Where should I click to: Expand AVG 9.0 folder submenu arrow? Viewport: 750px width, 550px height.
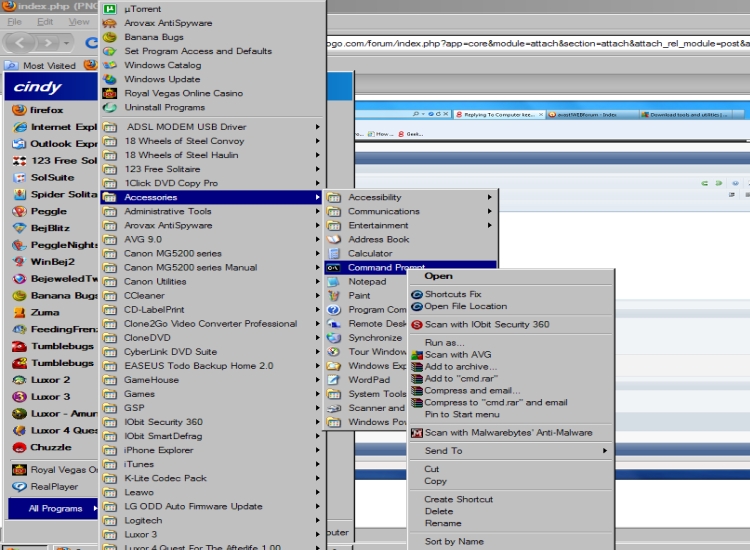coord(317,239)
